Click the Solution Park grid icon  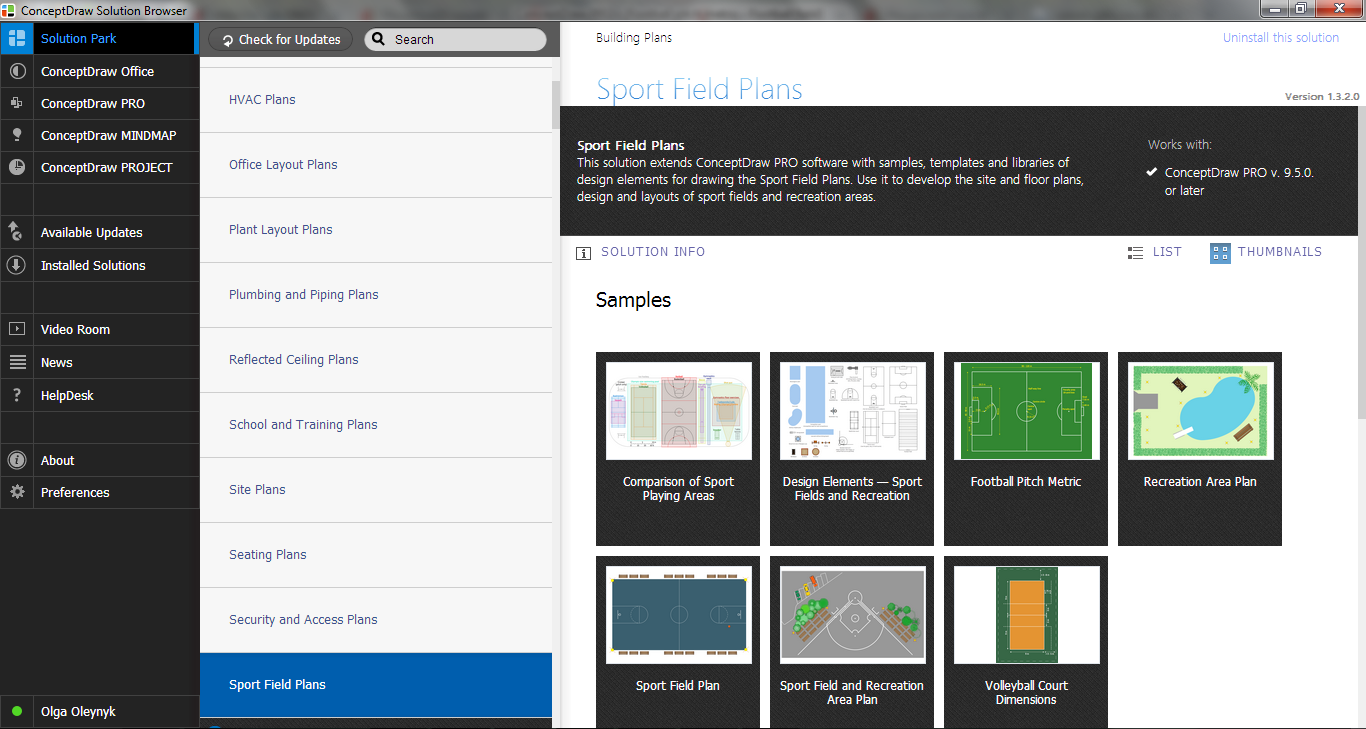point(16,39)
